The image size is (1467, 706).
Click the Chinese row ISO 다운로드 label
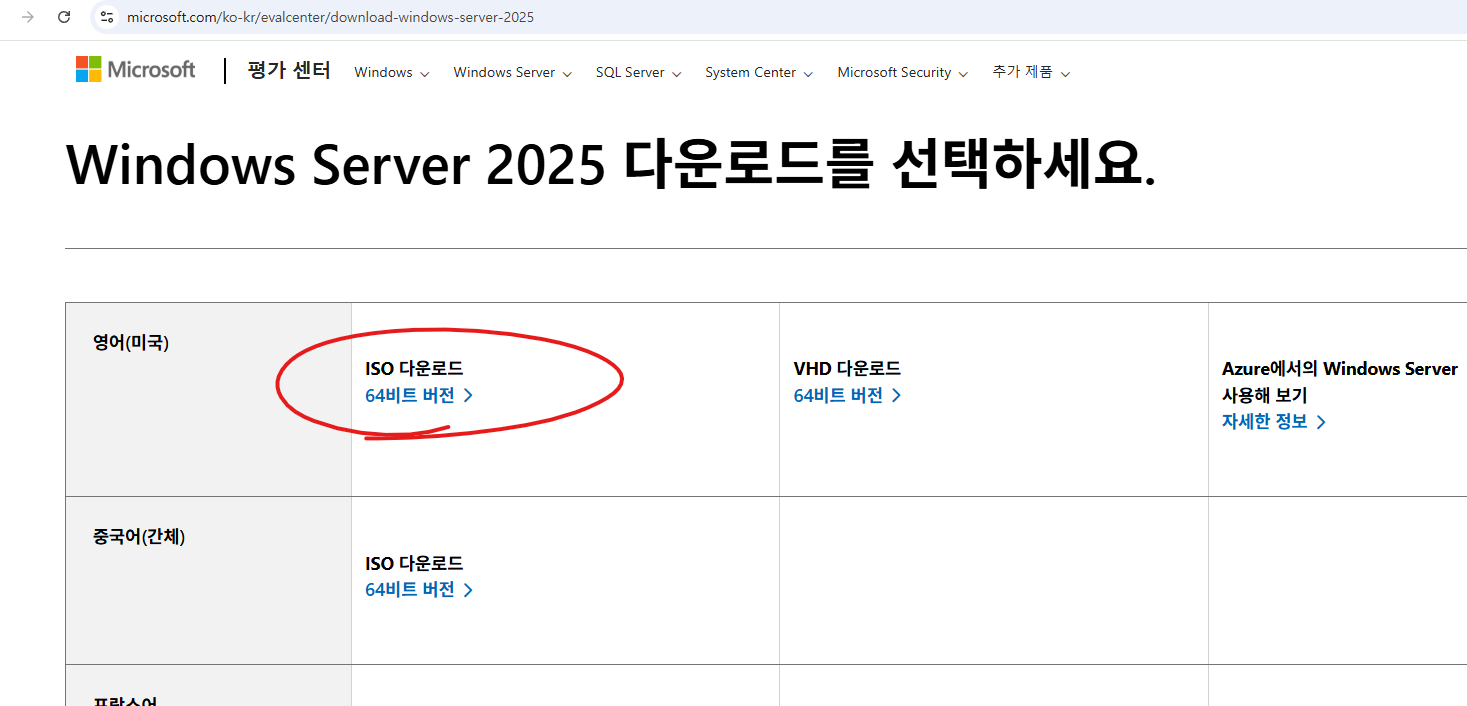414,563
